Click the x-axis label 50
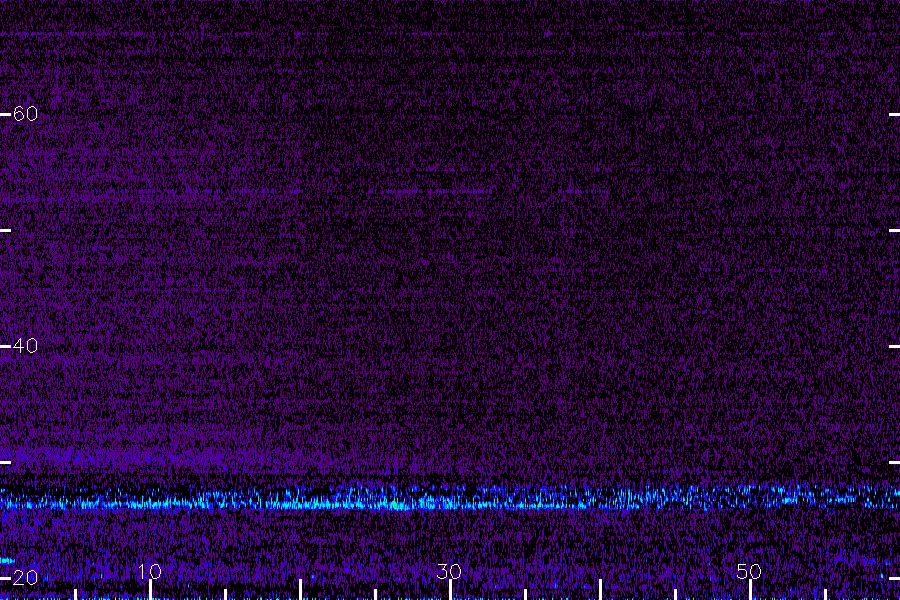 [749, 571]
